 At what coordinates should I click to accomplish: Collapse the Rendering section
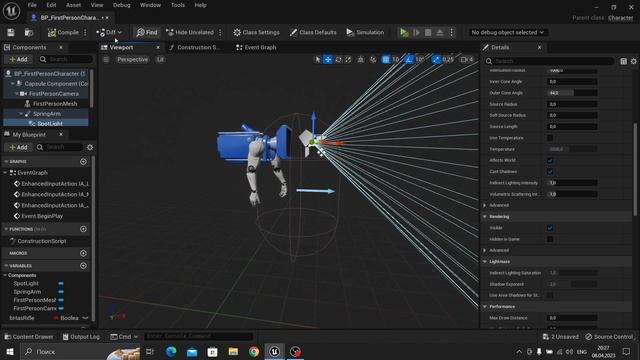[485, 217]
